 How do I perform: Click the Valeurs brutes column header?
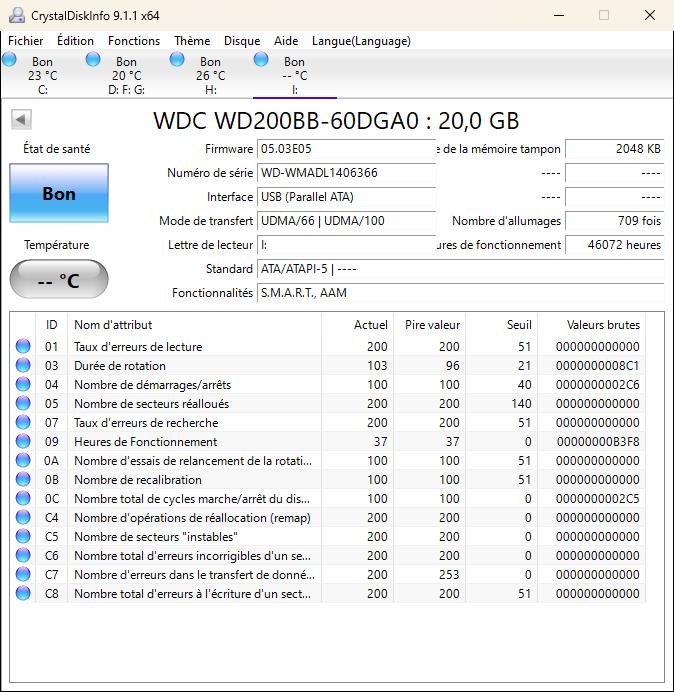[602, 325]
